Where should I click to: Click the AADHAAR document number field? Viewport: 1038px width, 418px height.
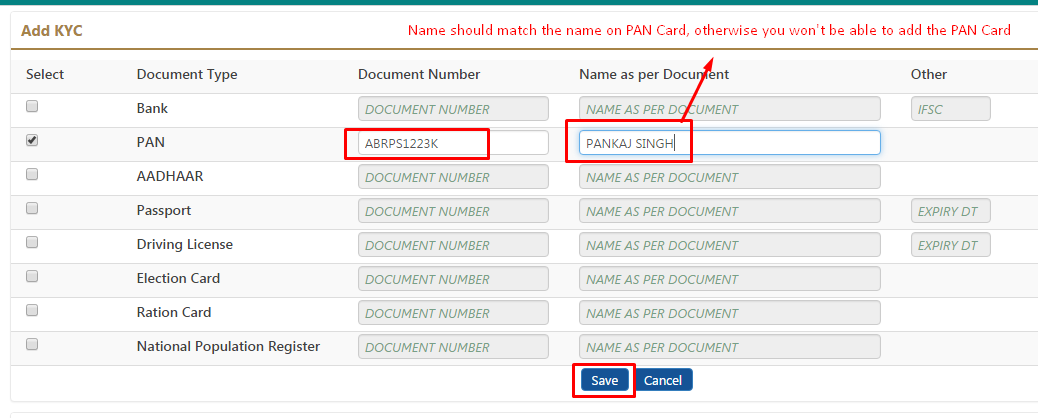coord(453,177)
